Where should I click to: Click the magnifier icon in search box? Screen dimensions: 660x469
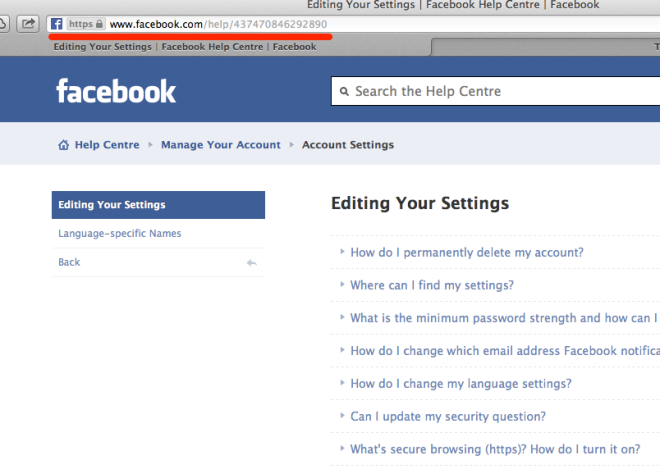(x=344, y=91)
